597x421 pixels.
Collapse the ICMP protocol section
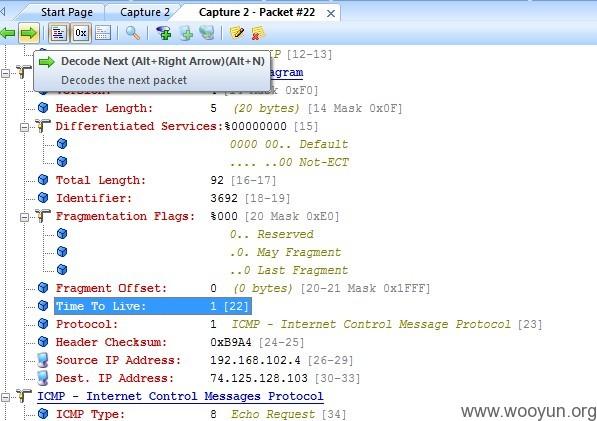(x=5, y=397)
